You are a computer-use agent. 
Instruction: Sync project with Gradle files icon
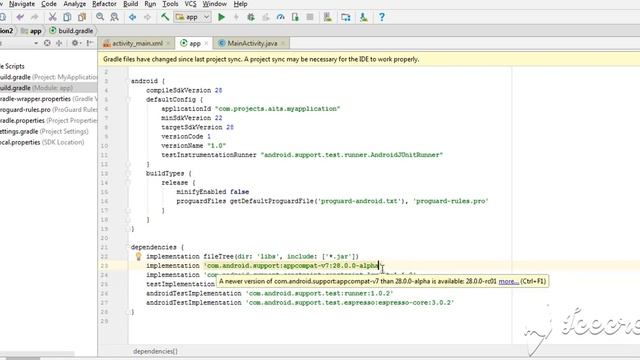tap(346, 17)
